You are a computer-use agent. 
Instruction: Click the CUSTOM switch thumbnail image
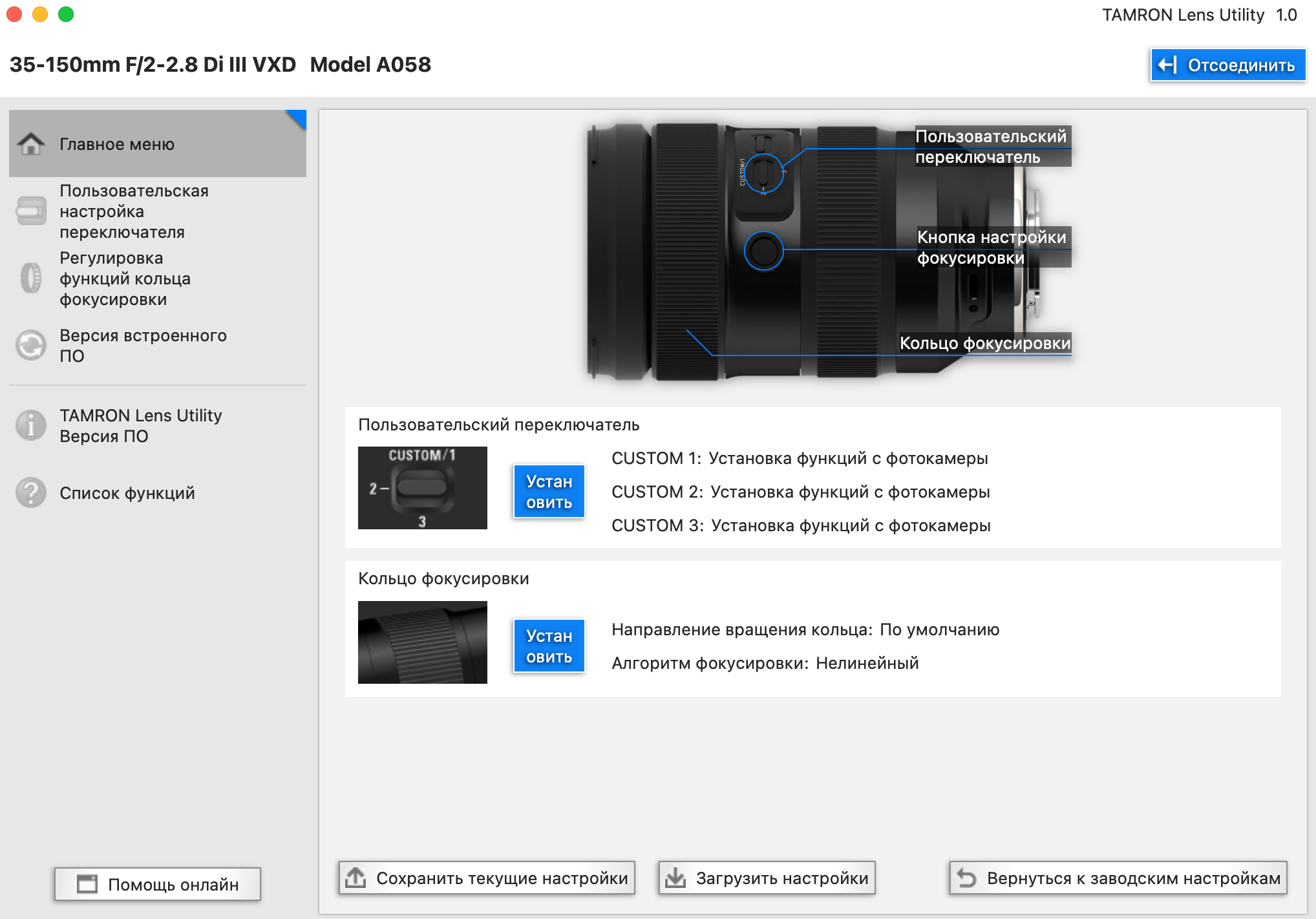click(422, 488)
